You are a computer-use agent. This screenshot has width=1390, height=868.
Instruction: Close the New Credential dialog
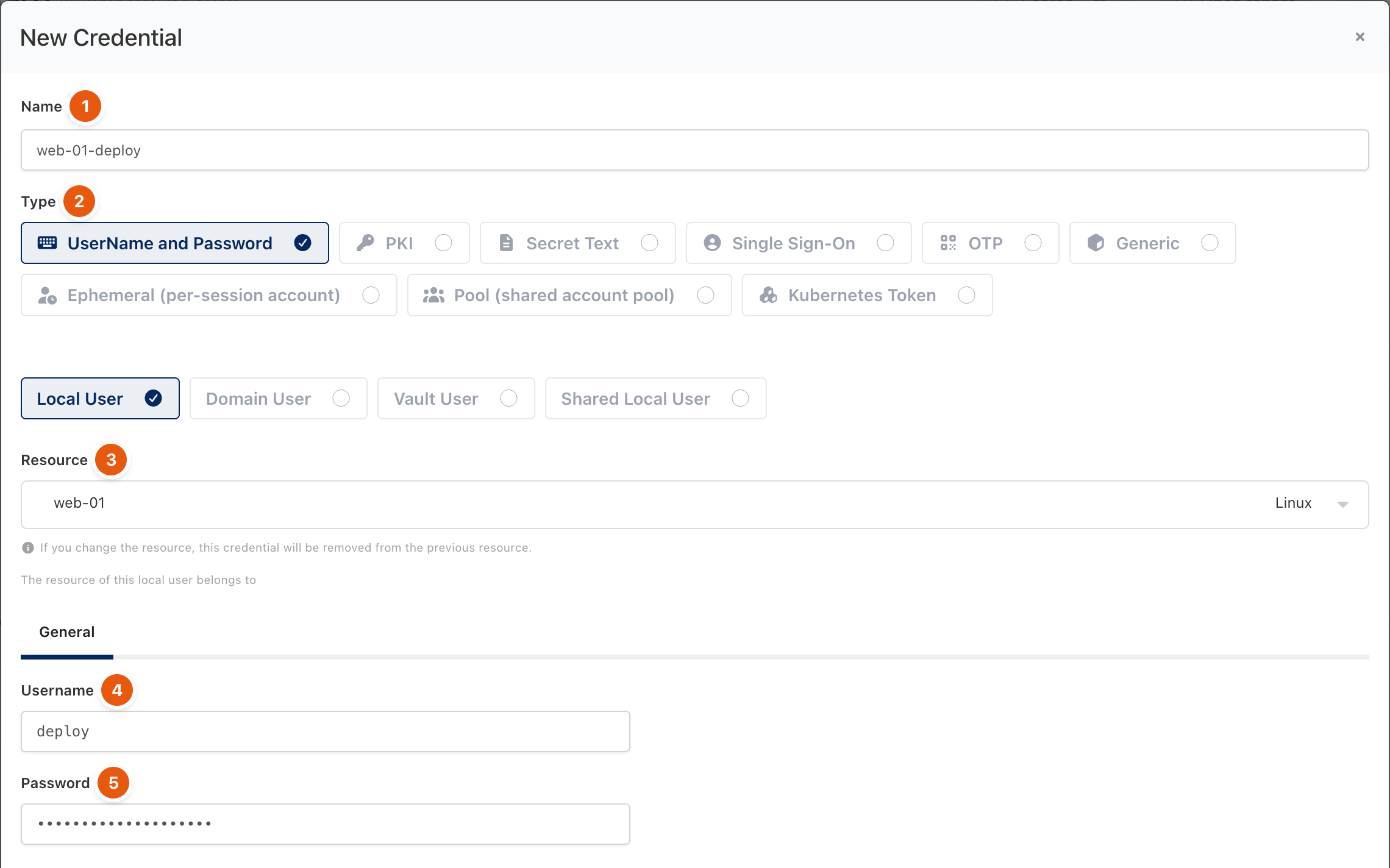(x=1360, y=37)
